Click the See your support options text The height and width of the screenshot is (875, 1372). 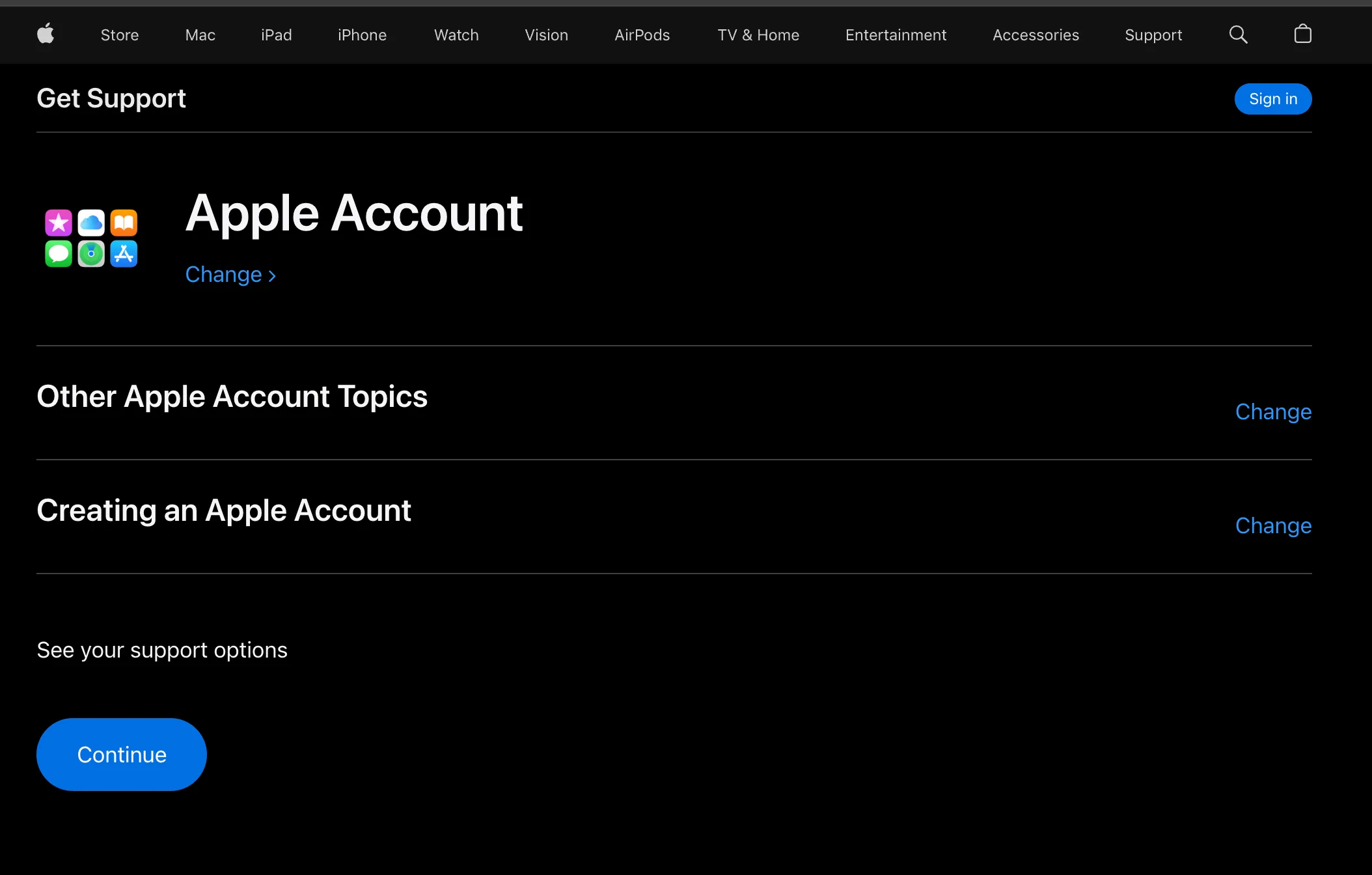click(x=162, y=650)
